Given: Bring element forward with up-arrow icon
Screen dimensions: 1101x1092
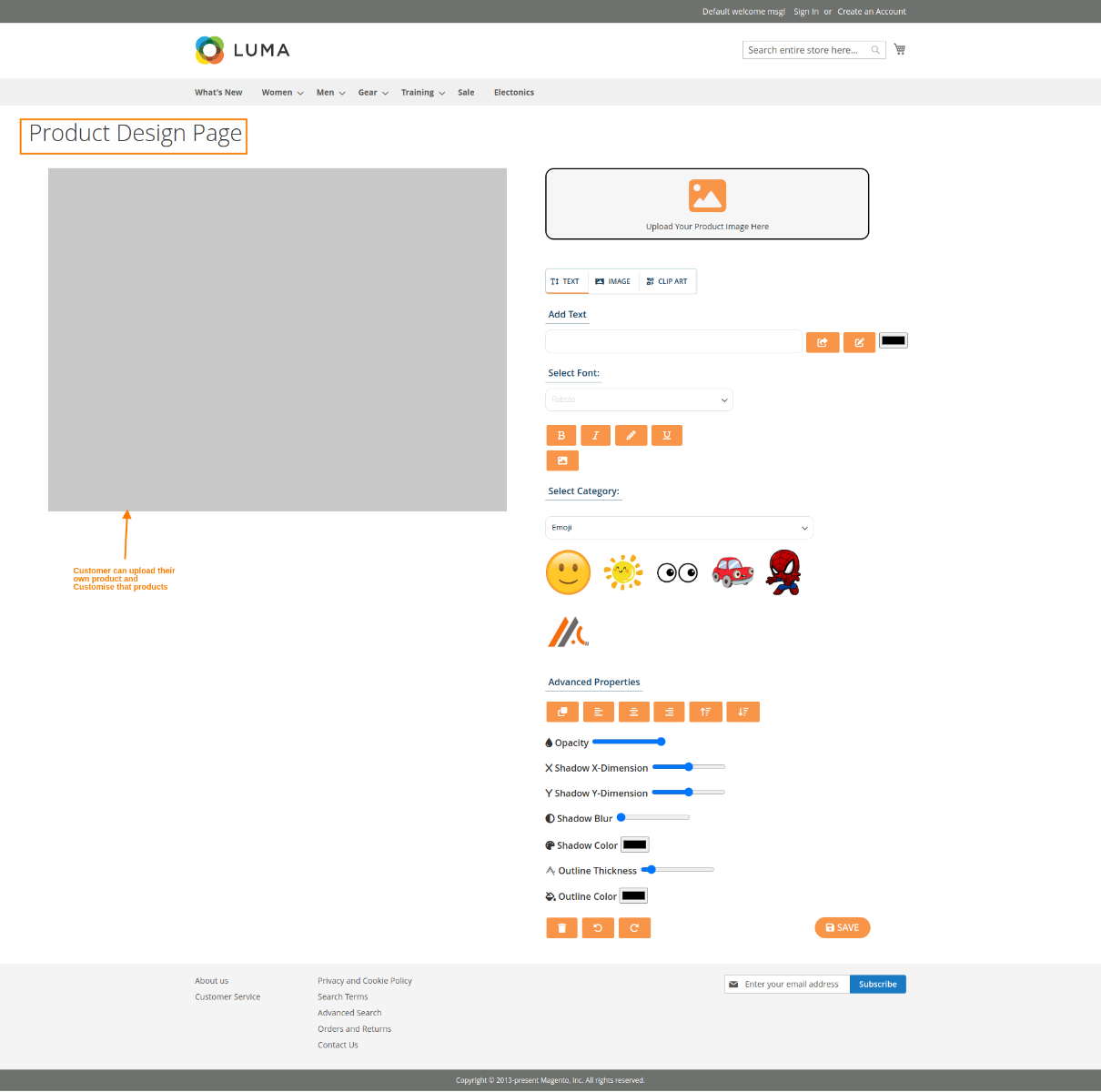Looking at the screenshot, I should [705, 712].
